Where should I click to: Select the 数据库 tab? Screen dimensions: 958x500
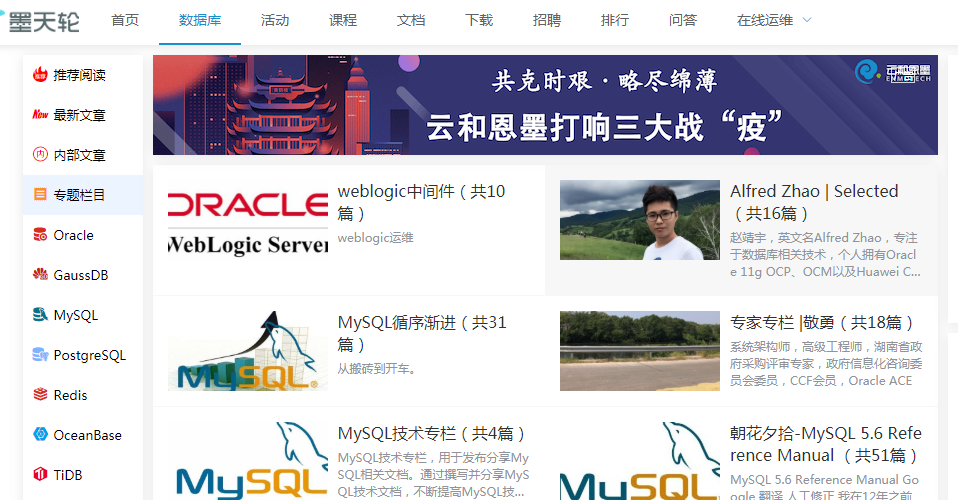pos(200,20)
